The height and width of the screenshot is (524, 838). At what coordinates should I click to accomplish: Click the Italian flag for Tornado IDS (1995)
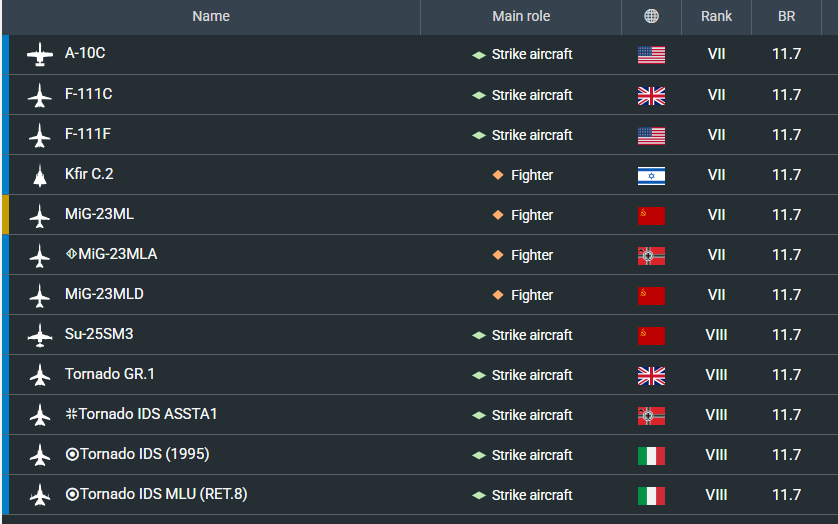tap(651, 455)
